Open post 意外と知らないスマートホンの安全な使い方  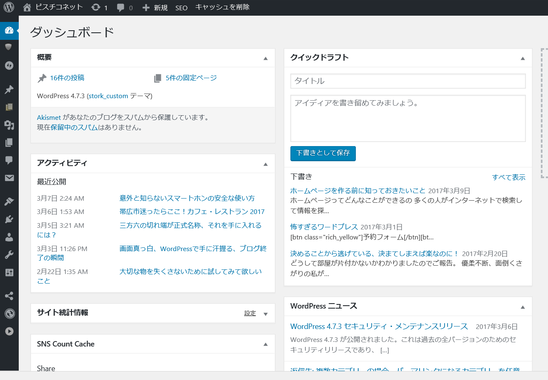(187, 198)
